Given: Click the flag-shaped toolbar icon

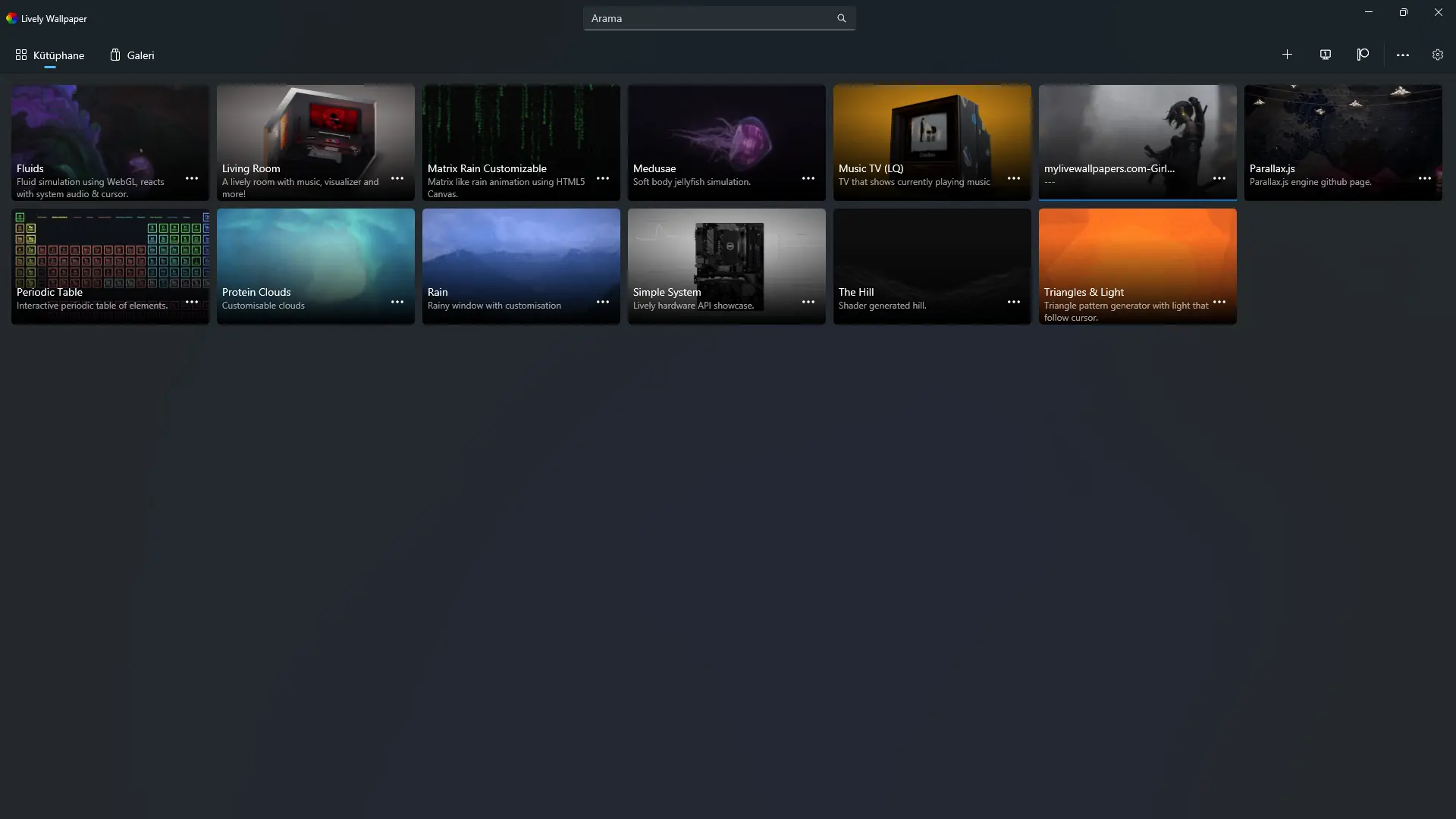Looking at the screenshot, I should pos(1363,55).
